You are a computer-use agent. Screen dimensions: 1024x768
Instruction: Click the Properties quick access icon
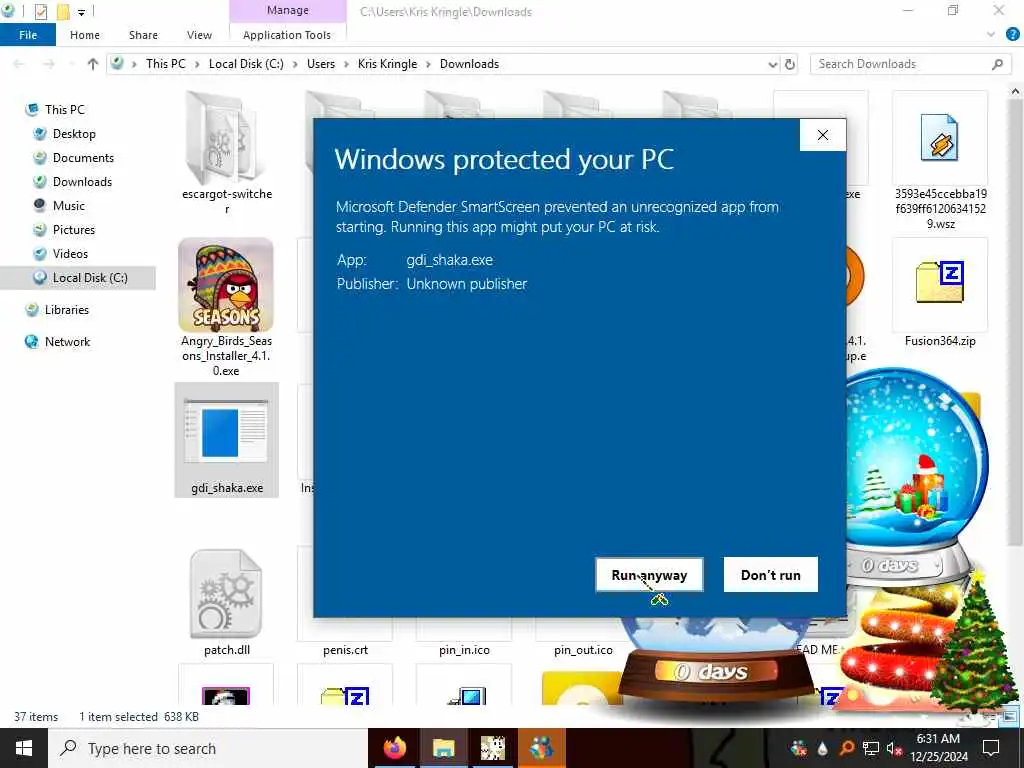[x=40, y=12]
